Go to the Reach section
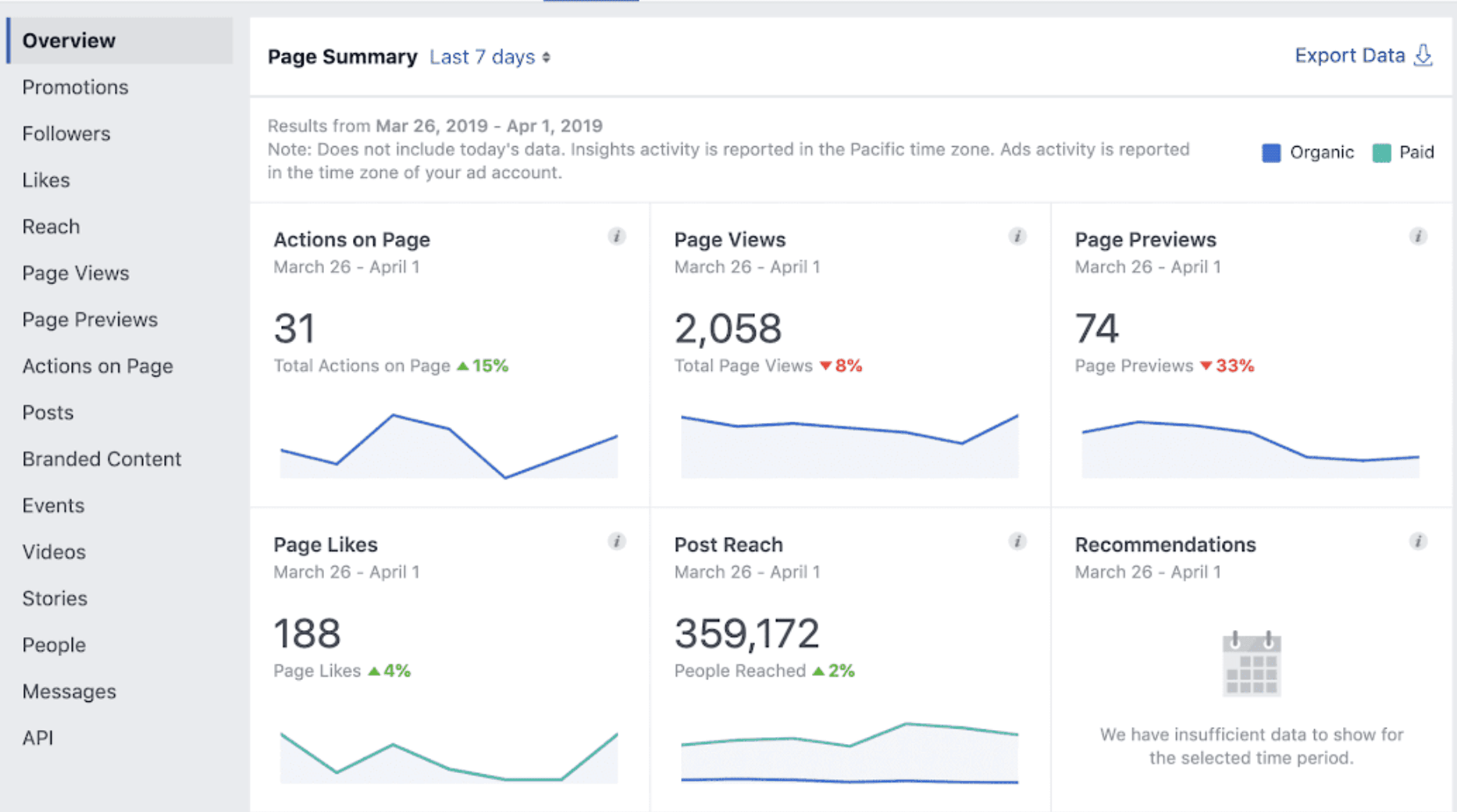The image size is (1457, 812). pos(51,226)
